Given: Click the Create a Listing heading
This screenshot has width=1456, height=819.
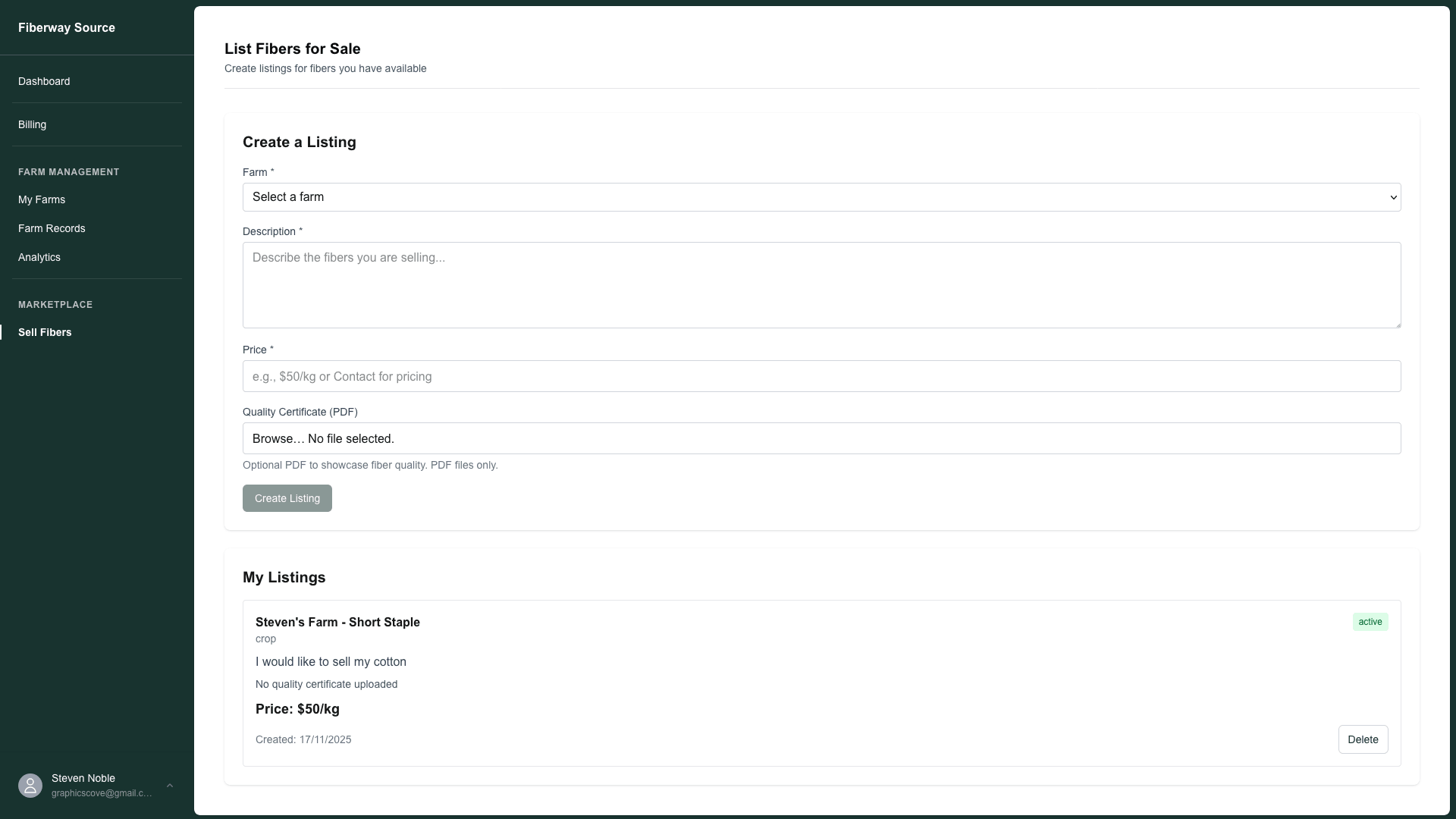Looking at the screenshot, I should click(x=299, y=142).
